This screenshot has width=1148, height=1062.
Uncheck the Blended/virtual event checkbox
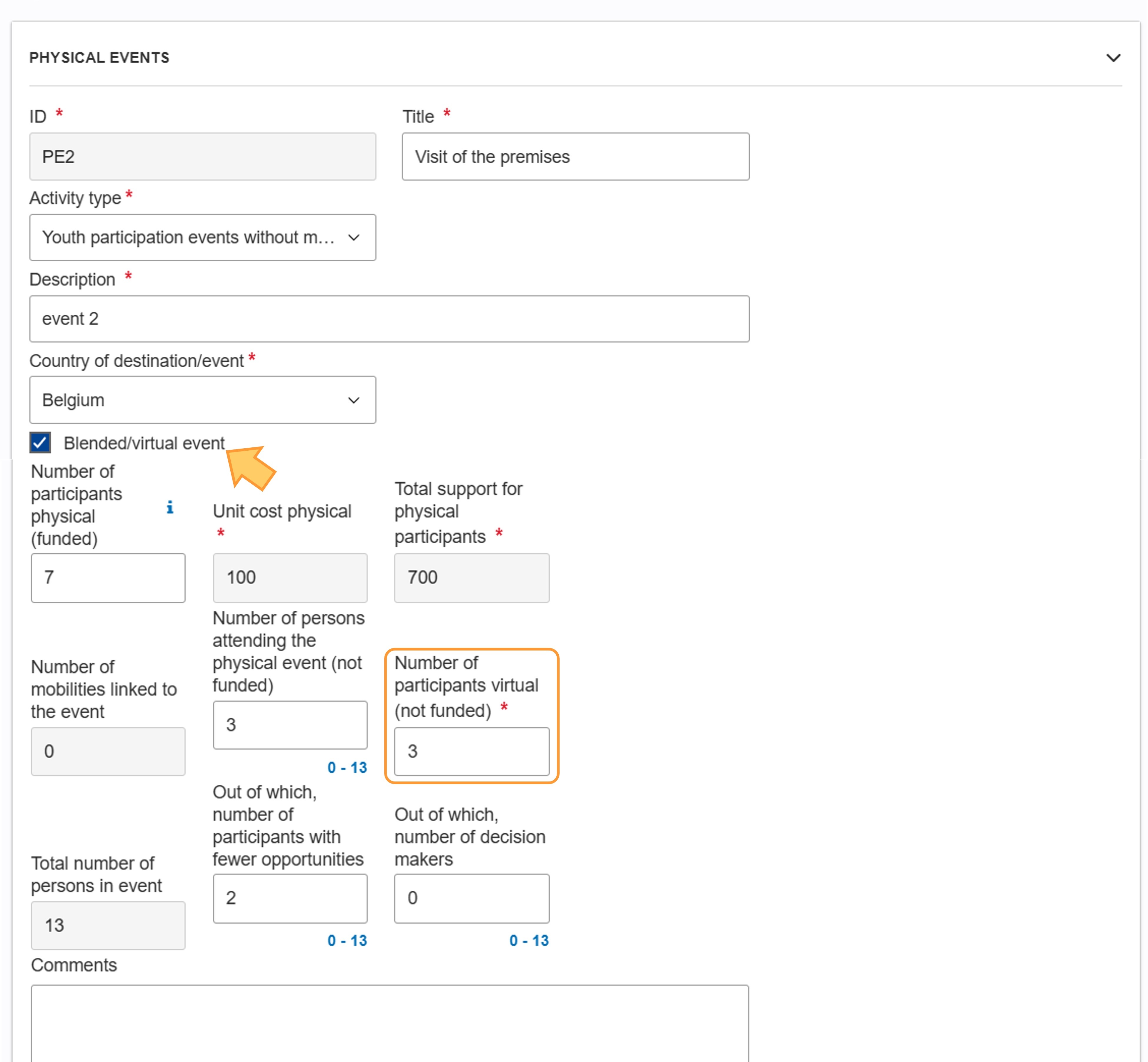40,442
